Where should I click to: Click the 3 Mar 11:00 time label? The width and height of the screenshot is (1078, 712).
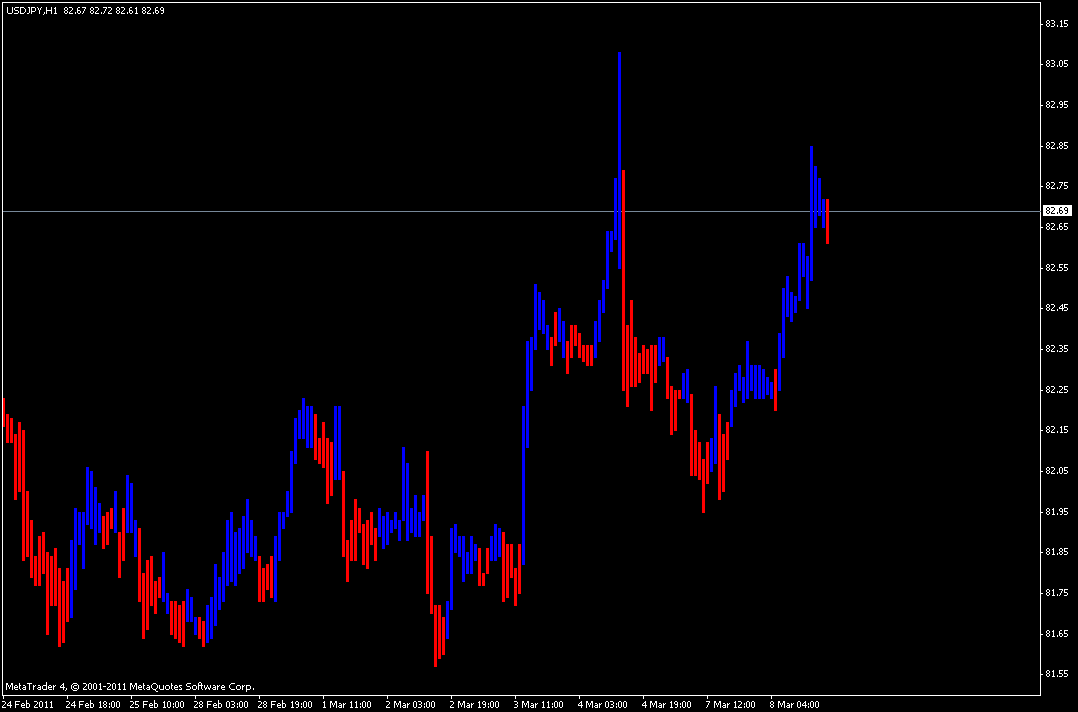539,704
